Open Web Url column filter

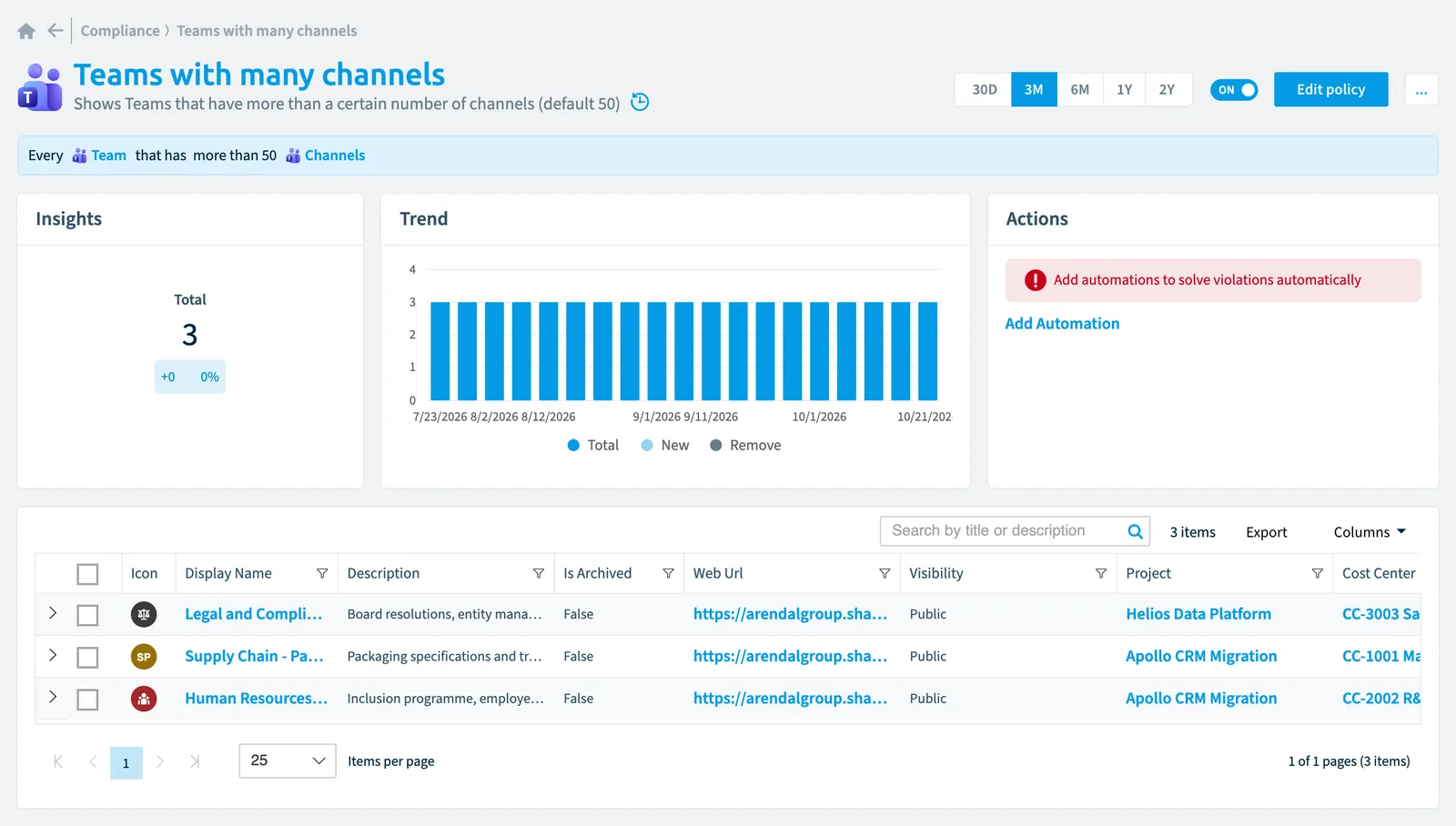click(885, 574)
